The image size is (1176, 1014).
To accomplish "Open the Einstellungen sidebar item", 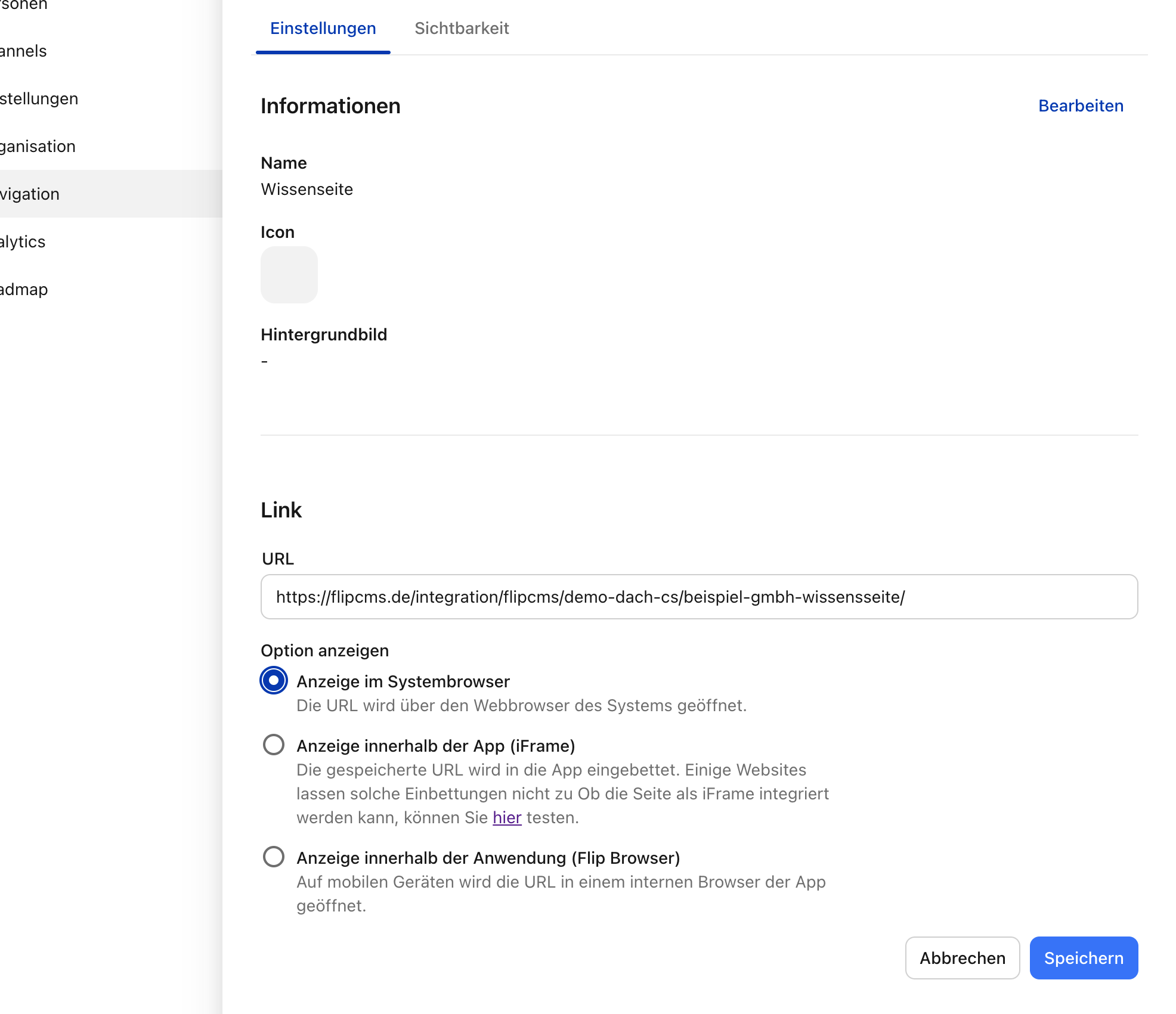I will click(x=111, y=98).
